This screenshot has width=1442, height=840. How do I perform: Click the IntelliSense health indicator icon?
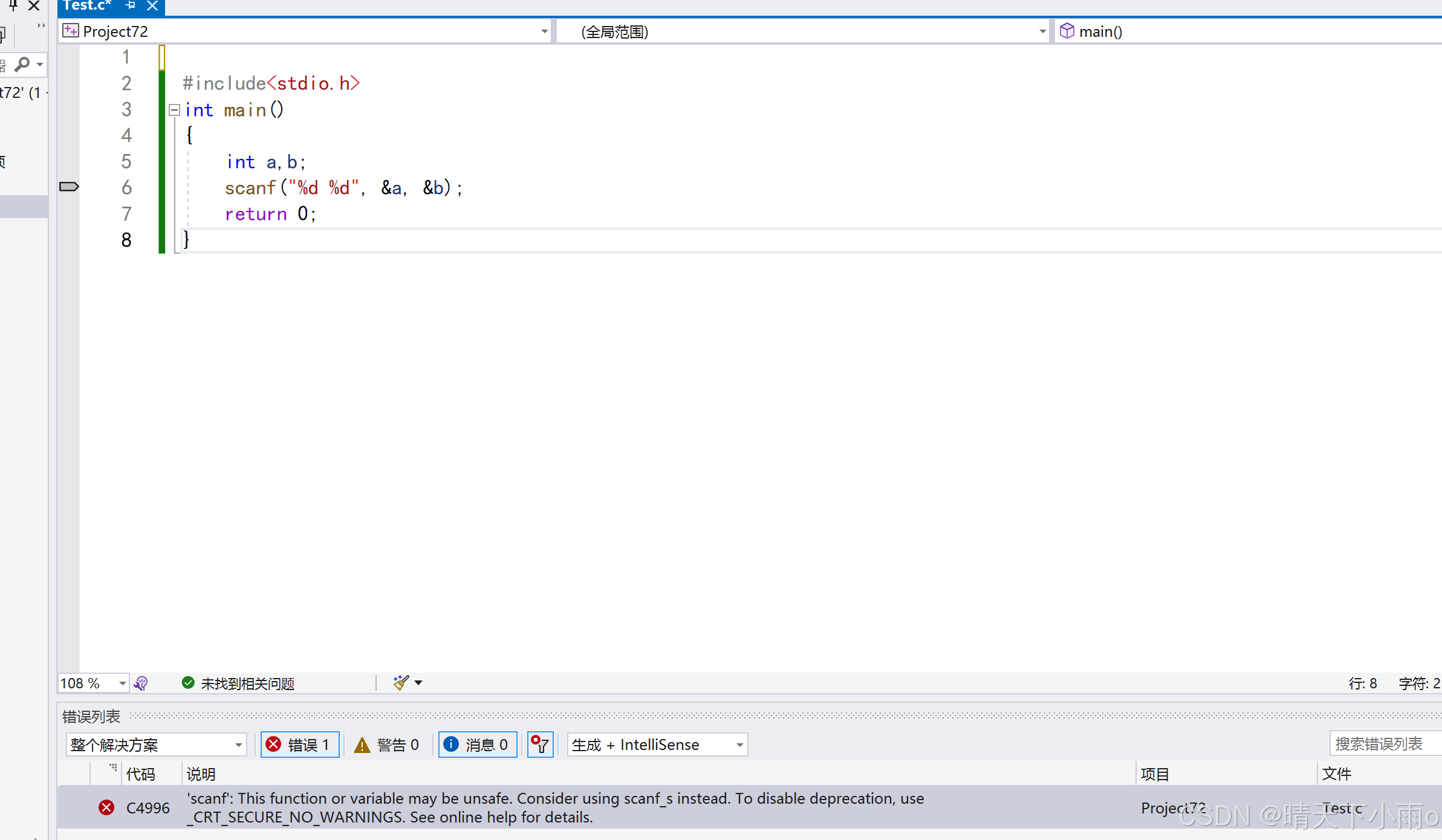point(141,683)
